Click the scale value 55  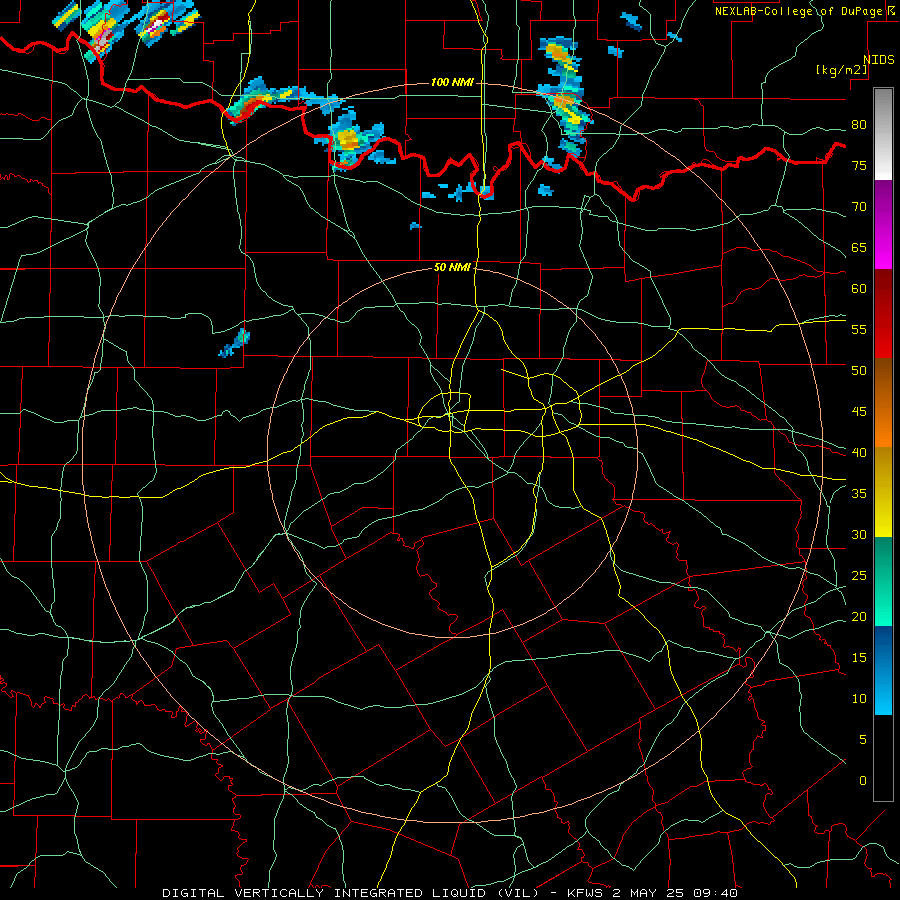pos(859,330)
